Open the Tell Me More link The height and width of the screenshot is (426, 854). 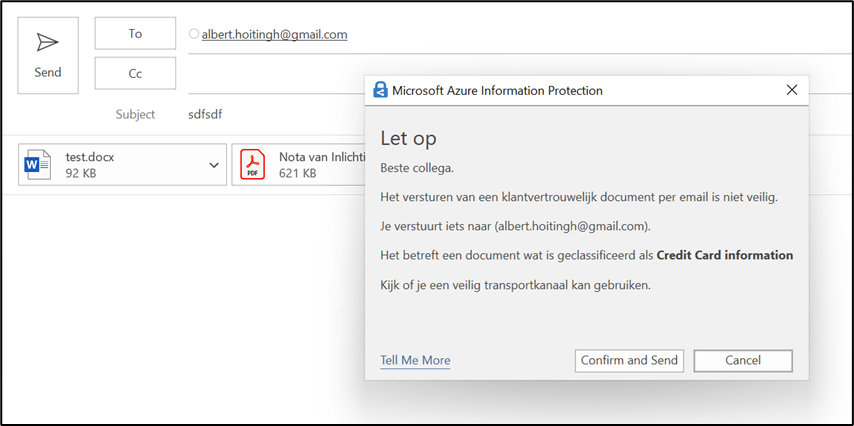pyautogui.click(x=415, y=360)
